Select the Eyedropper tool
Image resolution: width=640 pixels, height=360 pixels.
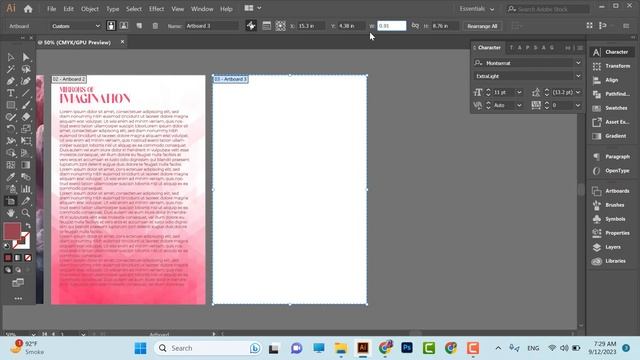pos(11,177)
